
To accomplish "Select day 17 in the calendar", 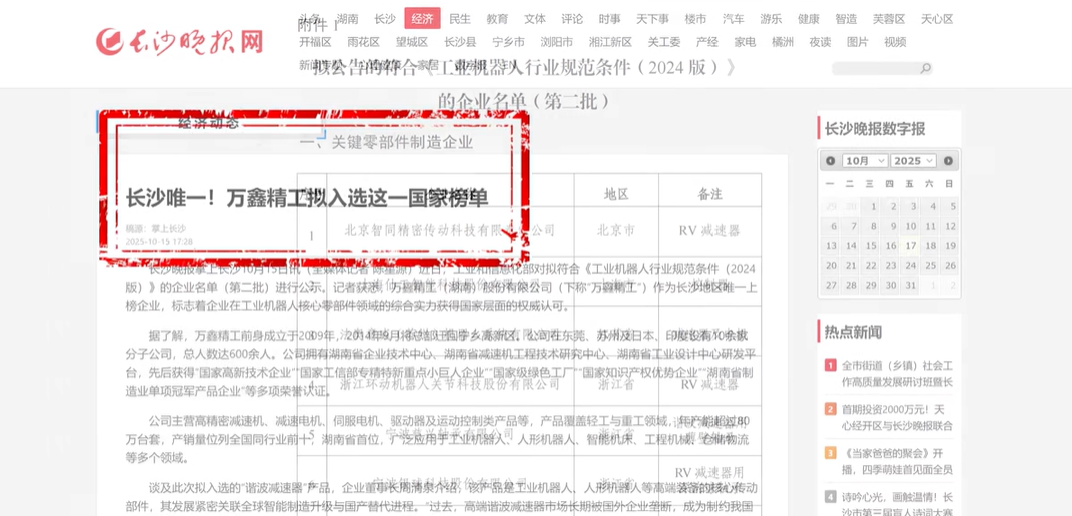I will (x=910, y=246).
